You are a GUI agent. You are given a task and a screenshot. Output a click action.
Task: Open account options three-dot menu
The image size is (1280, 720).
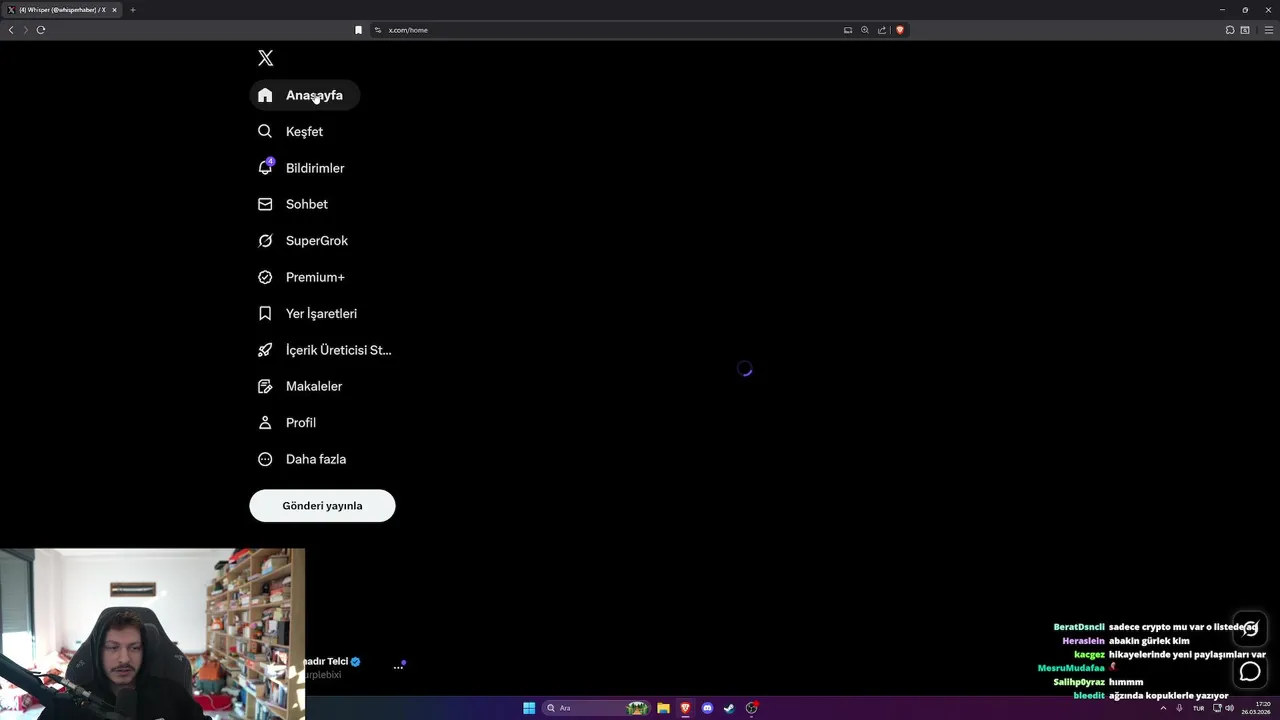pyautogui.click(x=398, y=667)
